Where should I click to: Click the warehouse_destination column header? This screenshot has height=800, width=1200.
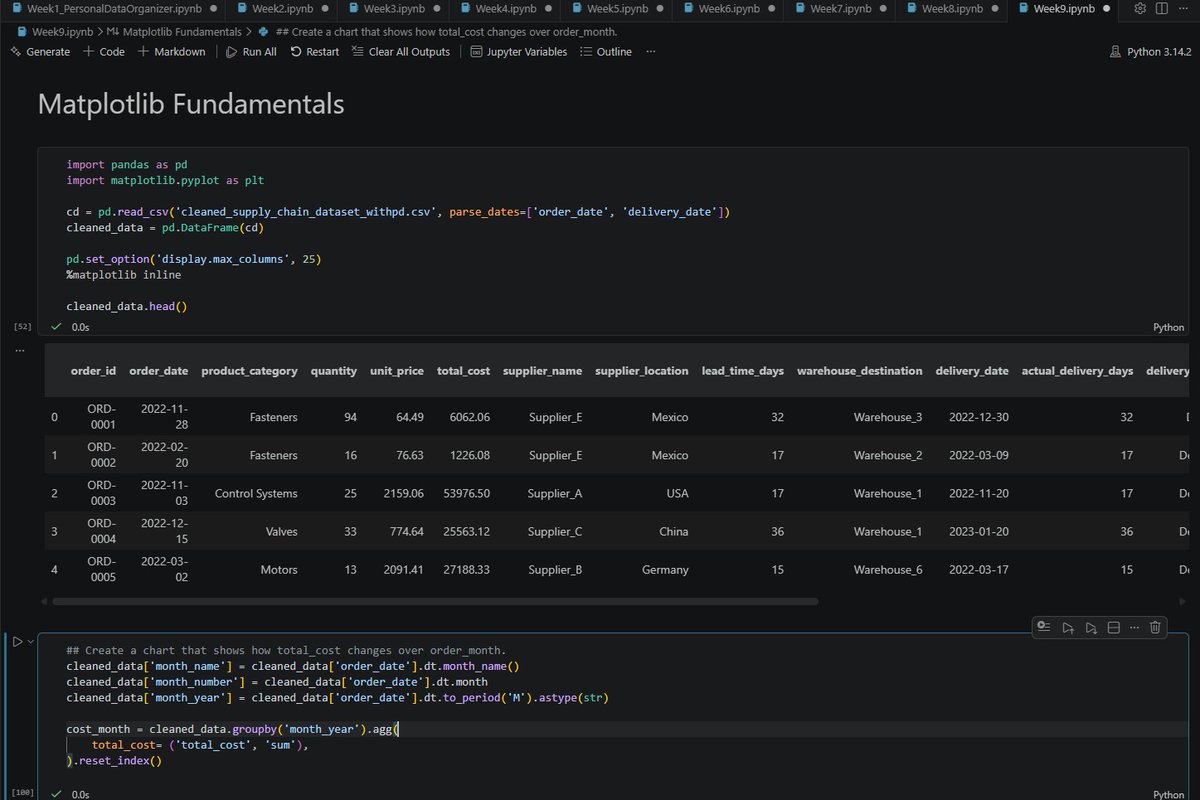[x=859, y=371]
